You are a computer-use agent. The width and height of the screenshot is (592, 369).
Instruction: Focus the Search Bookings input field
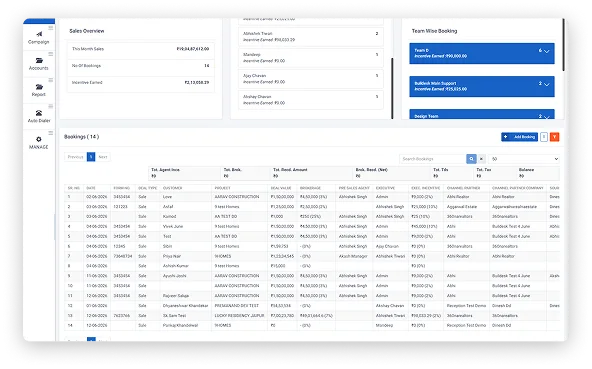tap(433, 159)
